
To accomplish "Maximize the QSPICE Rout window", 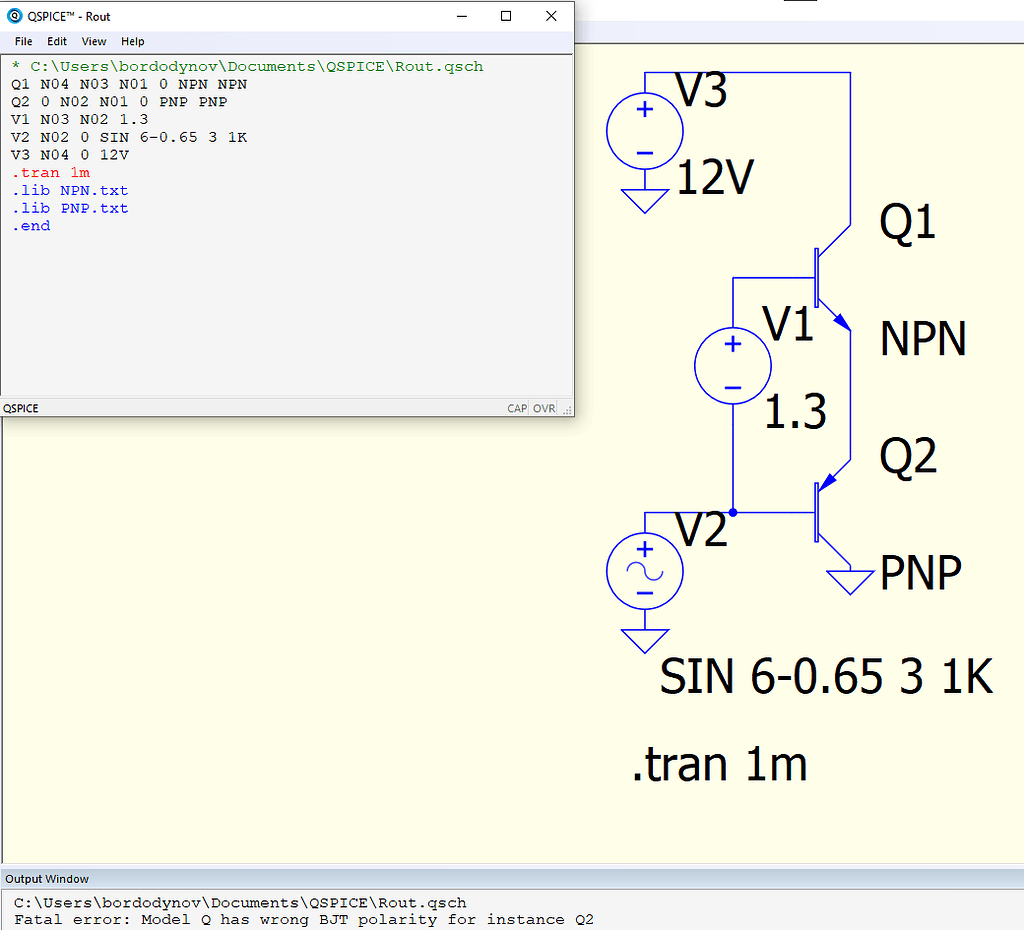I will click(x=506, y=16).
